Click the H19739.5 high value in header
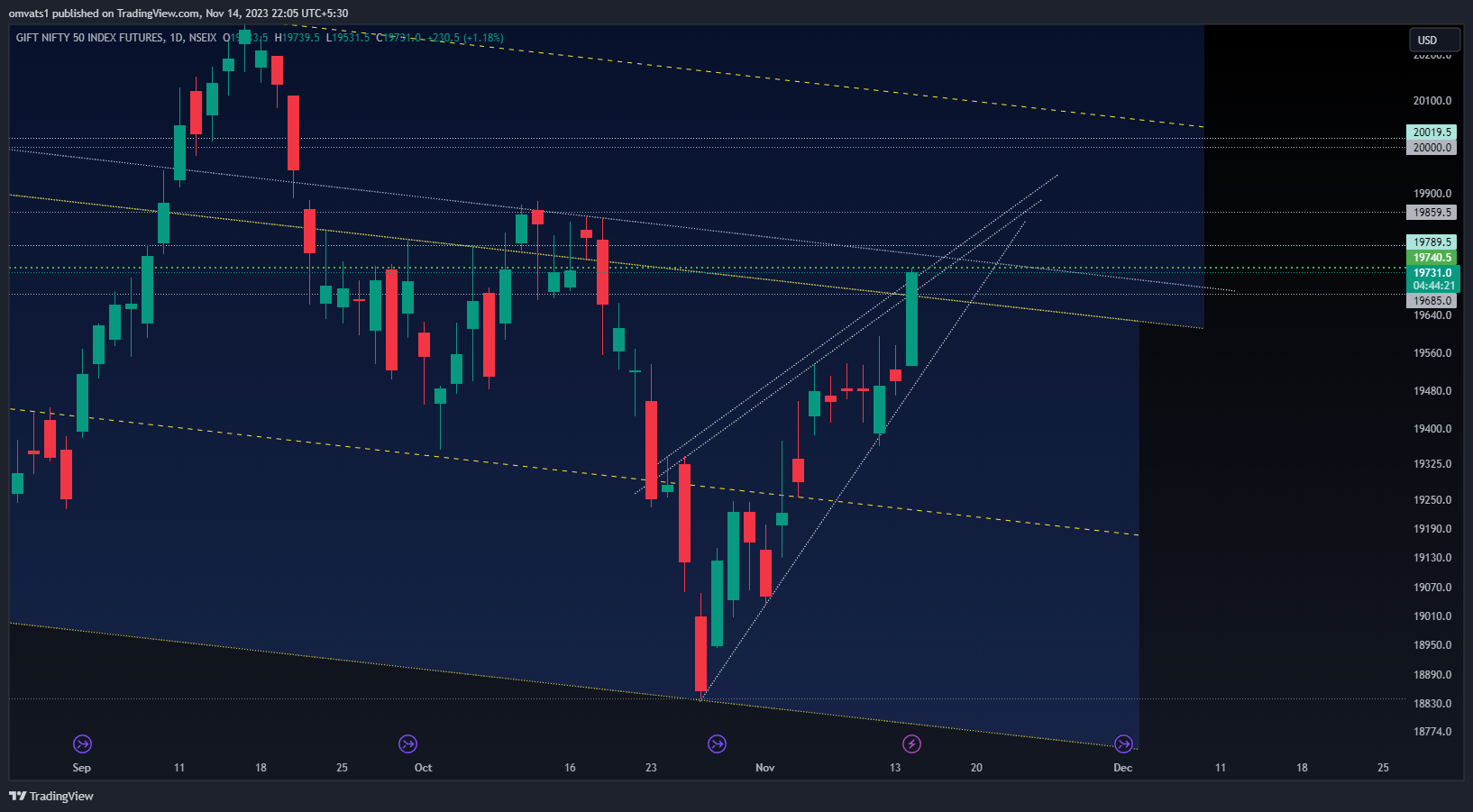 (297, 38)
